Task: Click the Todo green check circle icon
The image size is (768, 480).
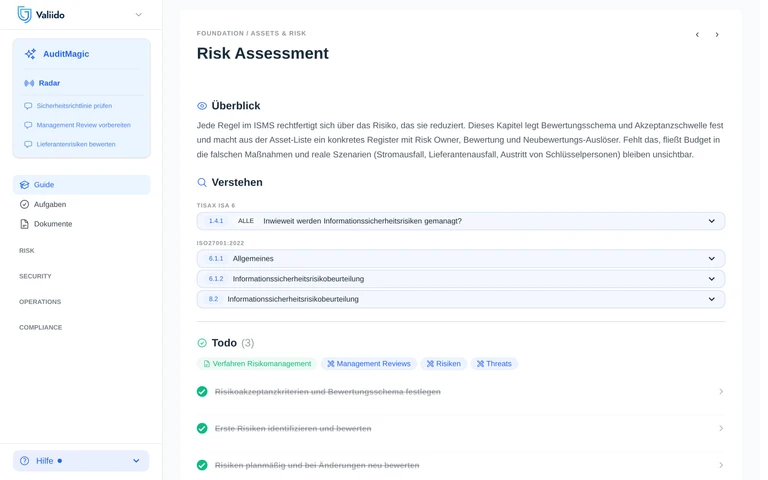Action: [202, 343]
